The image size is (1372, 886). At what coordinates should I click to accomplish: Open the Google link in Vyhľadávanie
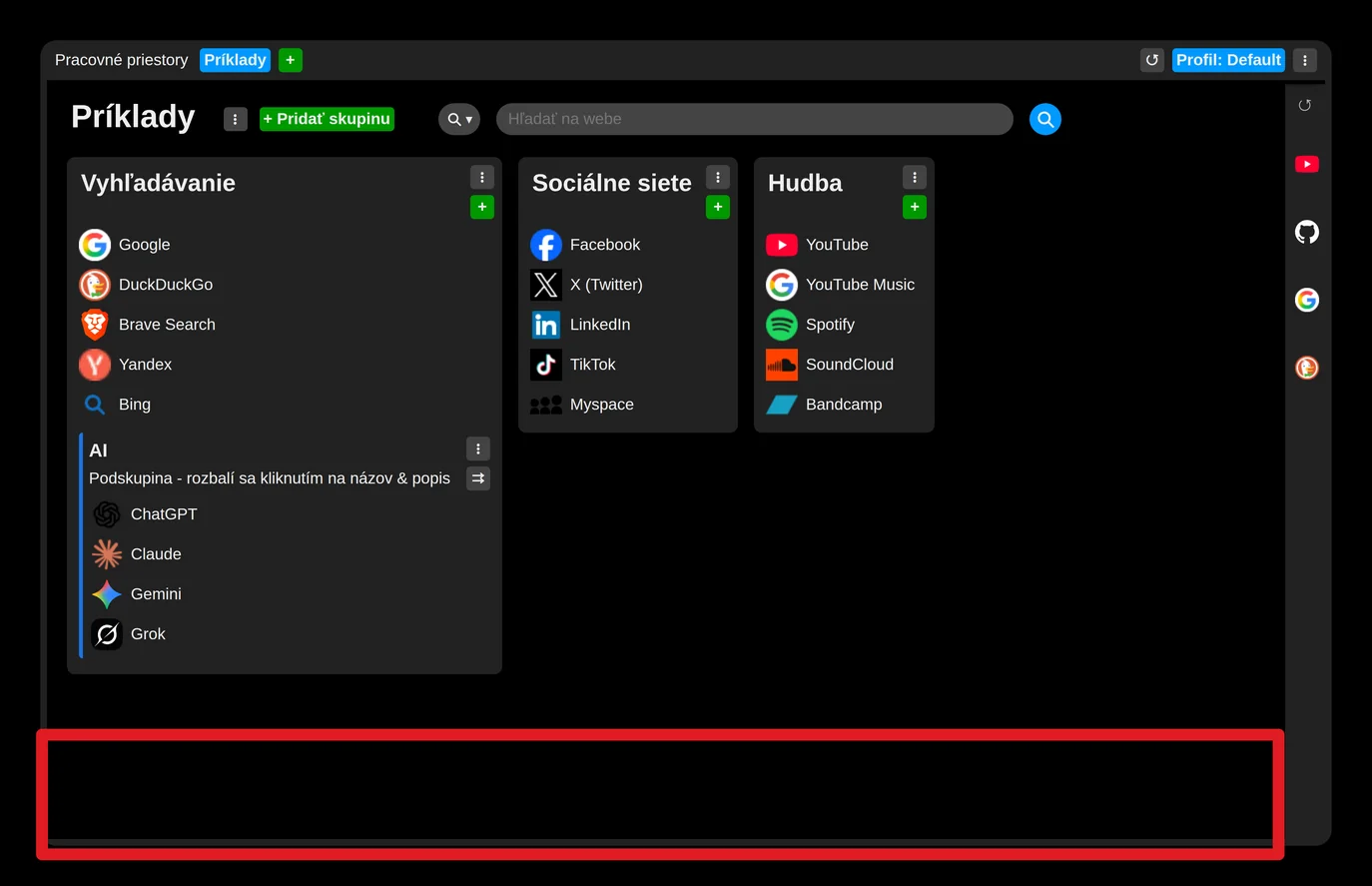point(145,245)
